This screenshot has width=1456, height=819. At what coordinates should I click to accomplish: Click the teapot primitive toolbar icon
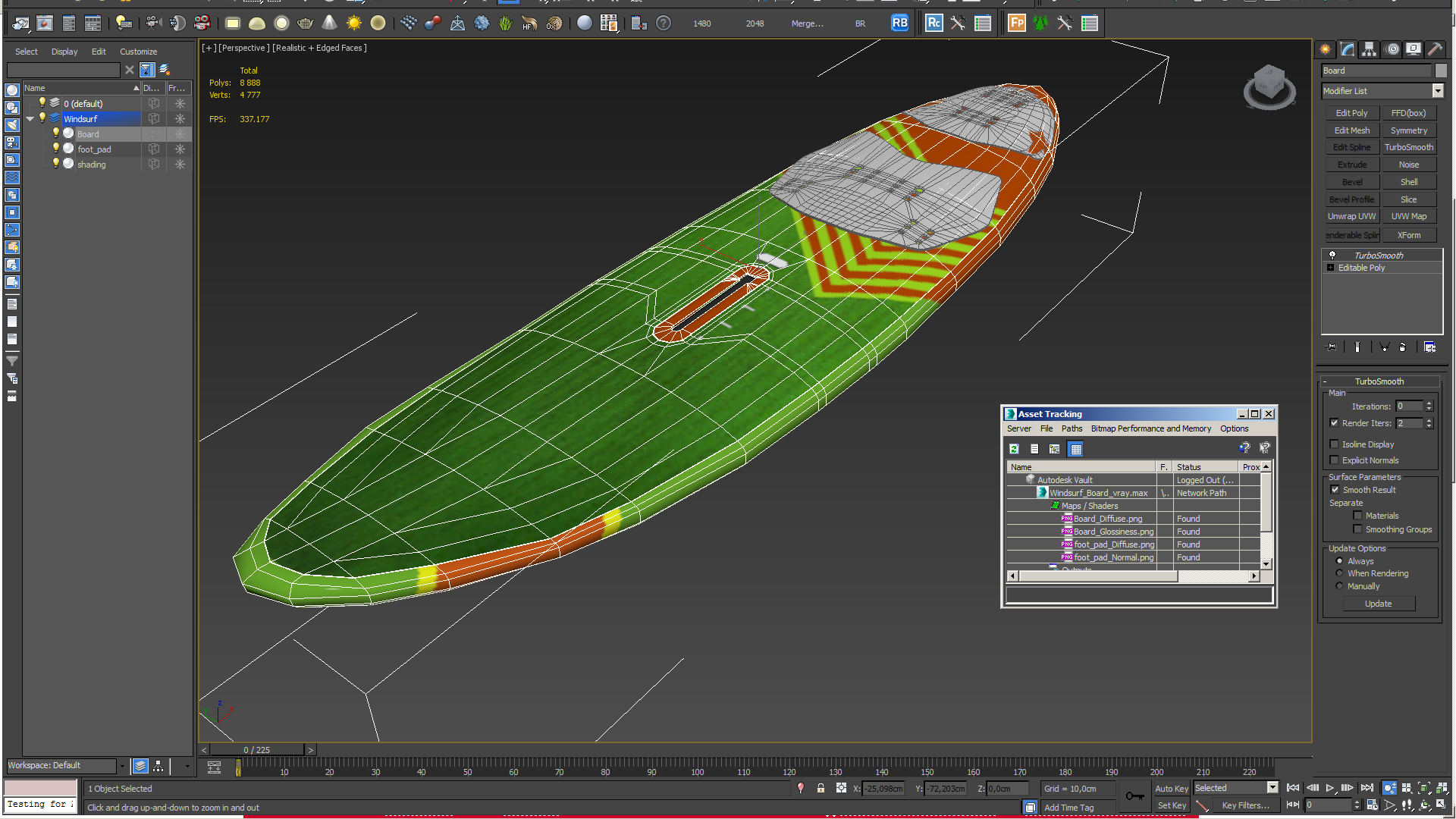305,24
